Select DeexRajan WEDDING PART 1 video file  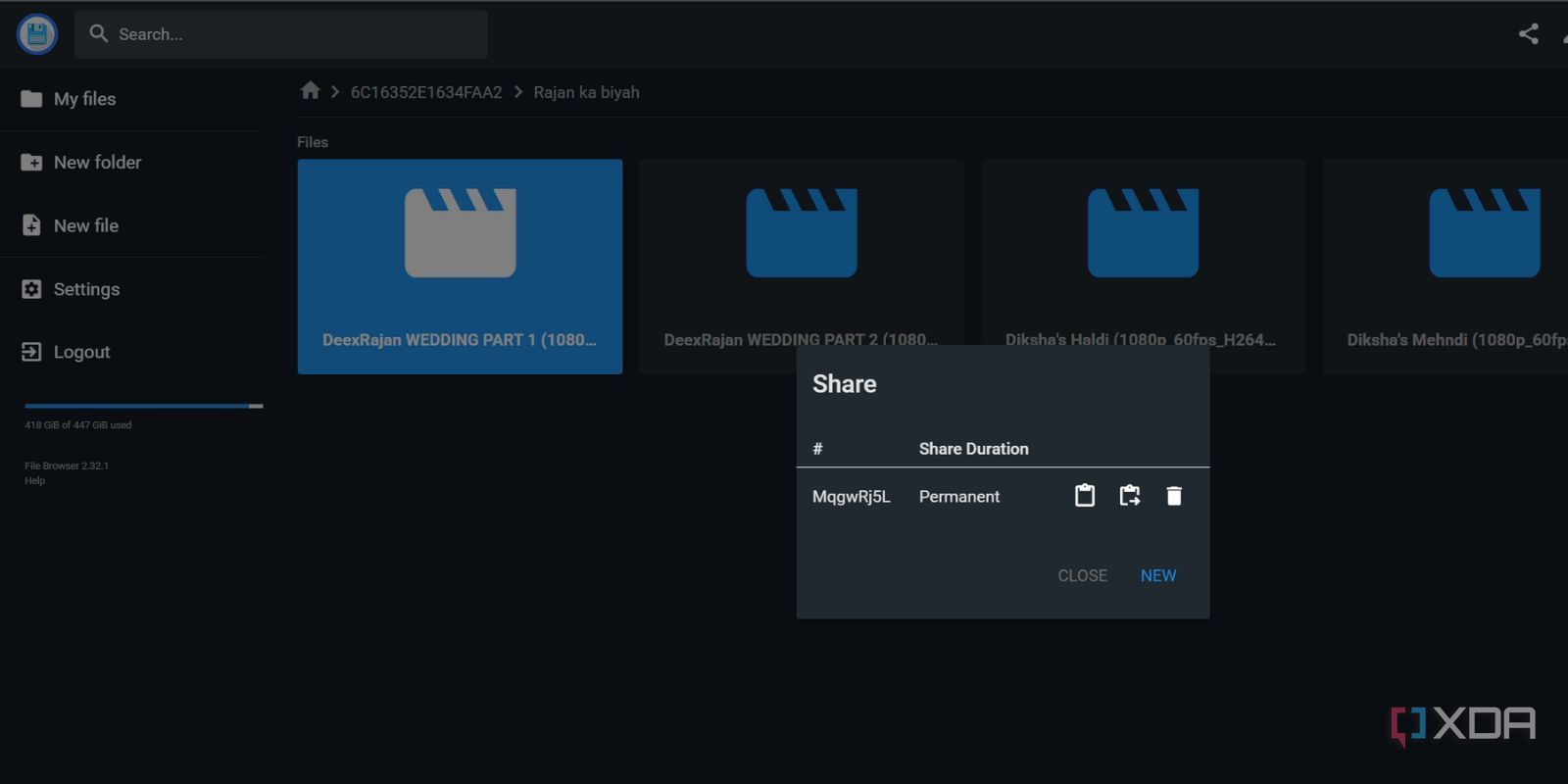coord(460,267)
